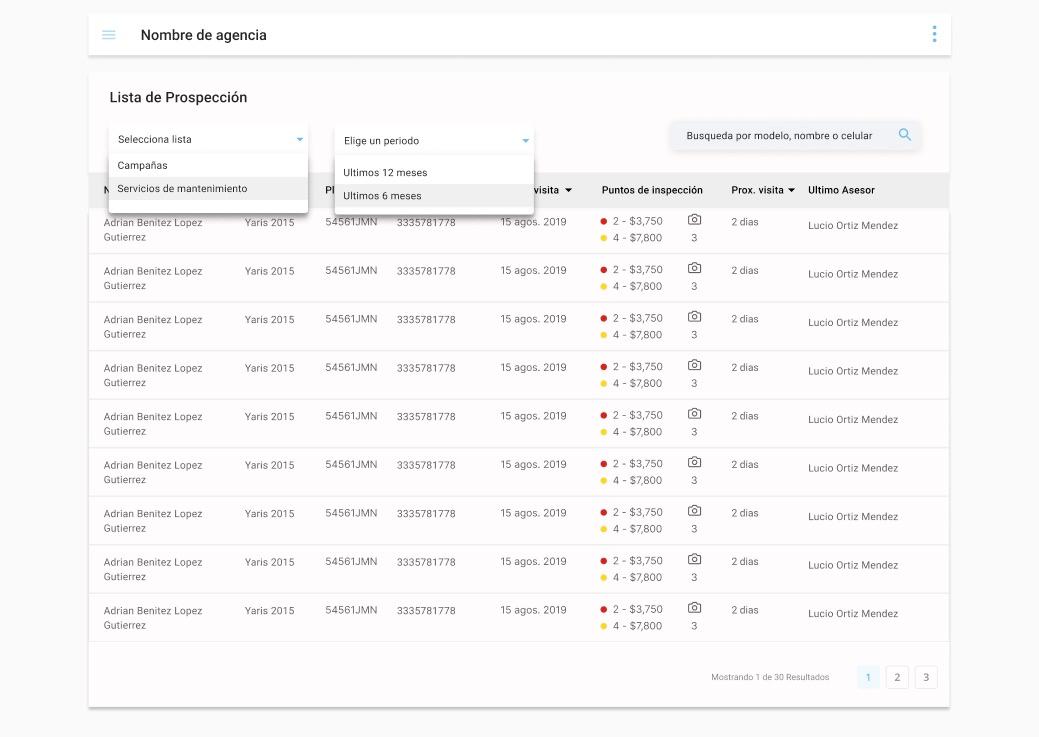Image resolution: width=1039 pixels, height=737 pixels.
Task: Click the "Nombre de agencia" title
Action: tap(203, 35)
